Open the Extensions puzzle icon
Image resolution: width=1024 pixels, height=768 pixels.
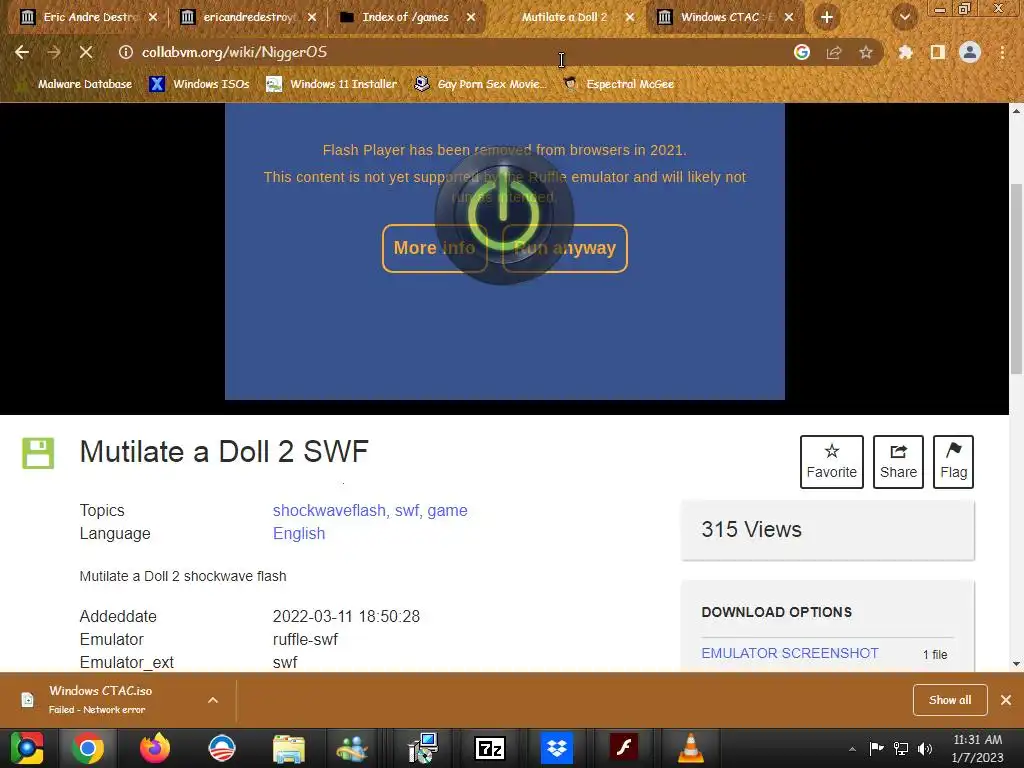coord(905,52)
